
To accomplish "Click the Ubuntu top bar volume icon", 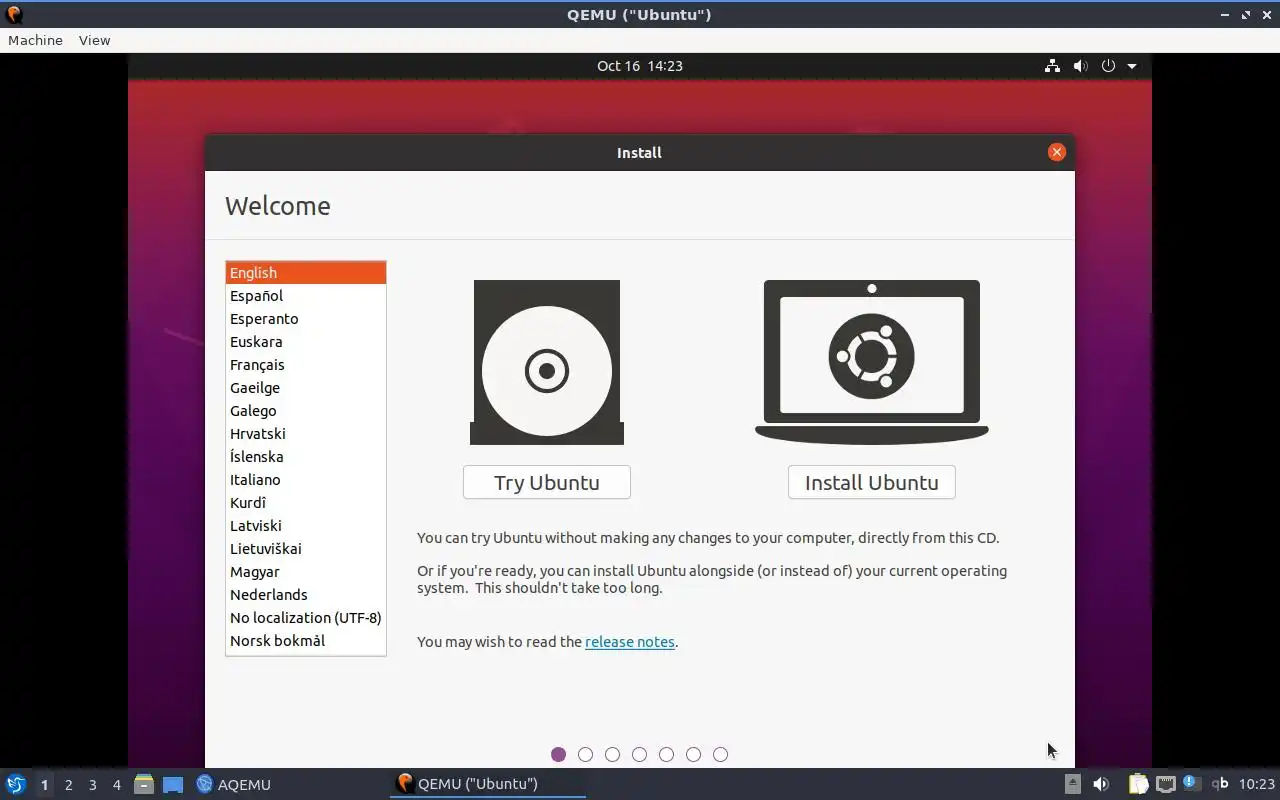I will pos(1080,66).
